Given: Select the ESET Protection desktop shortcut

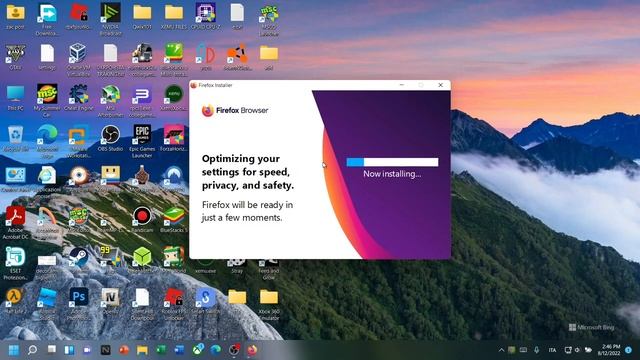Looking at the screenshot, I should [15, 263].
